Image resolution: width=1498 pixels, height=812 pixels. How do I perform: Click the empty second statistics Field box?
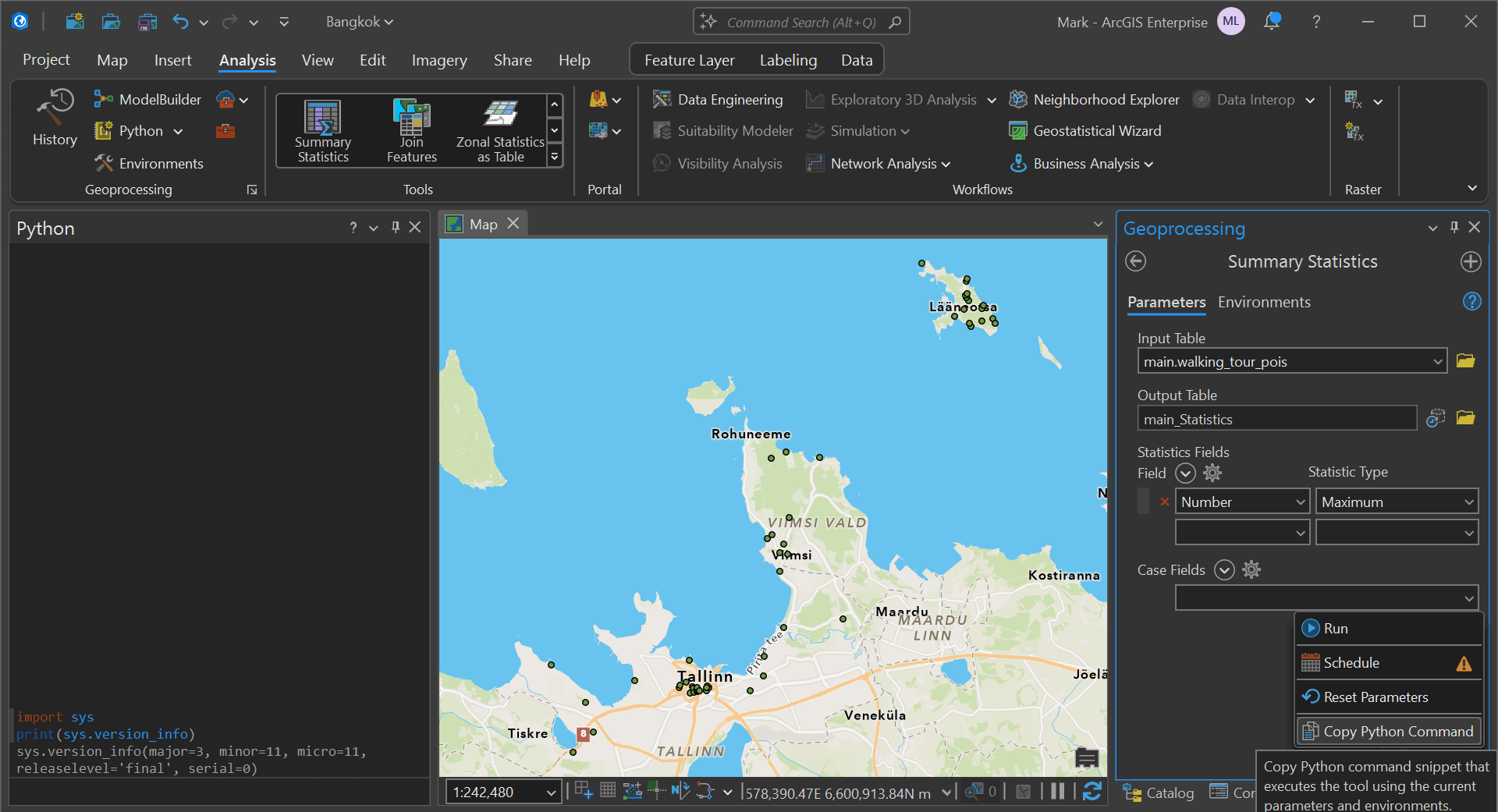pos(1242,533)
